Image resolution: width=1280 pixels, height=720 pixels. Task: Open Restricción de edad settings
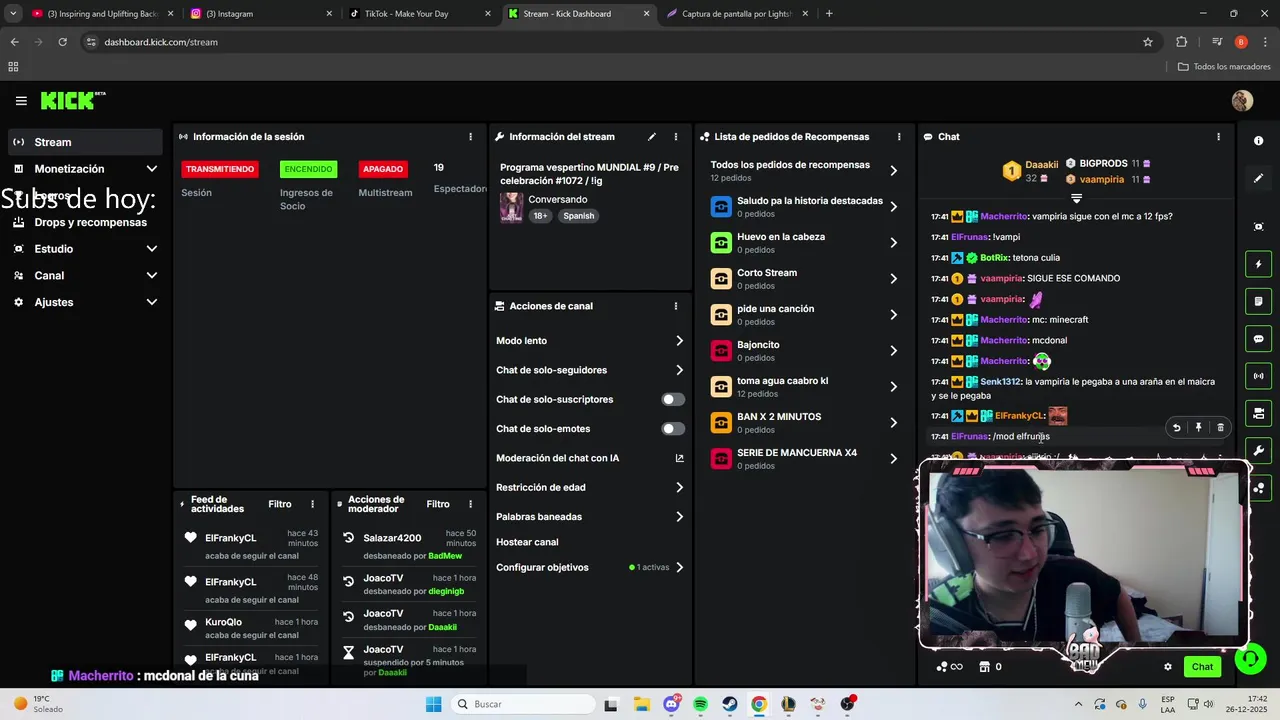pos(590,487)
